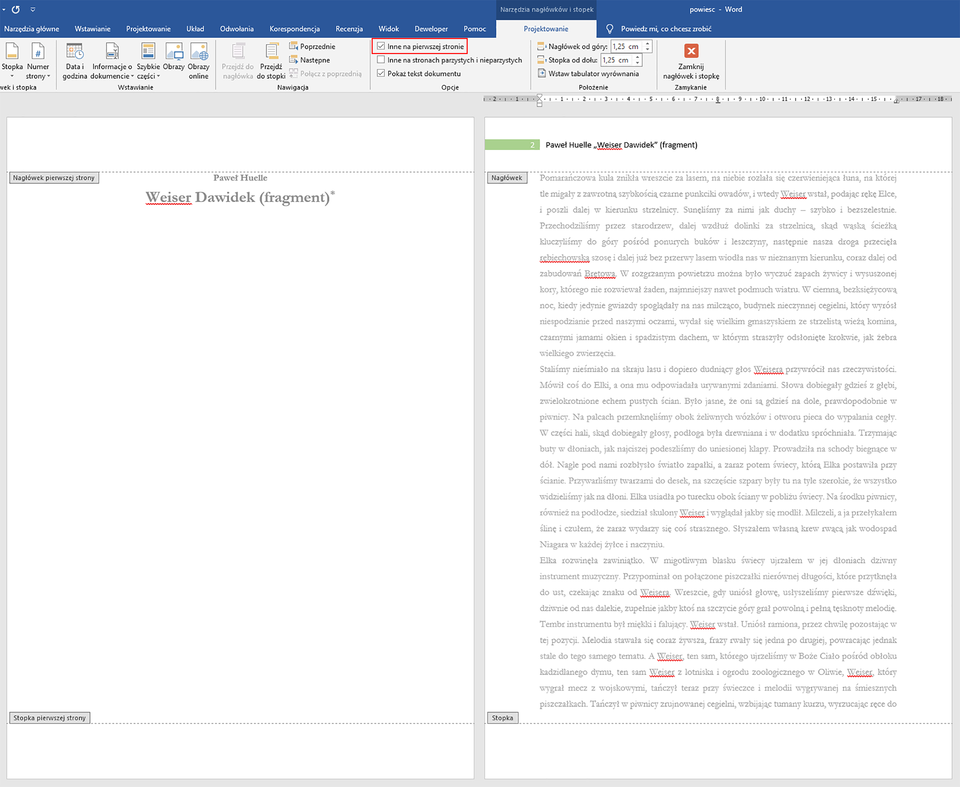Go to footer with Przejdź do stopki

coord(272,60)
